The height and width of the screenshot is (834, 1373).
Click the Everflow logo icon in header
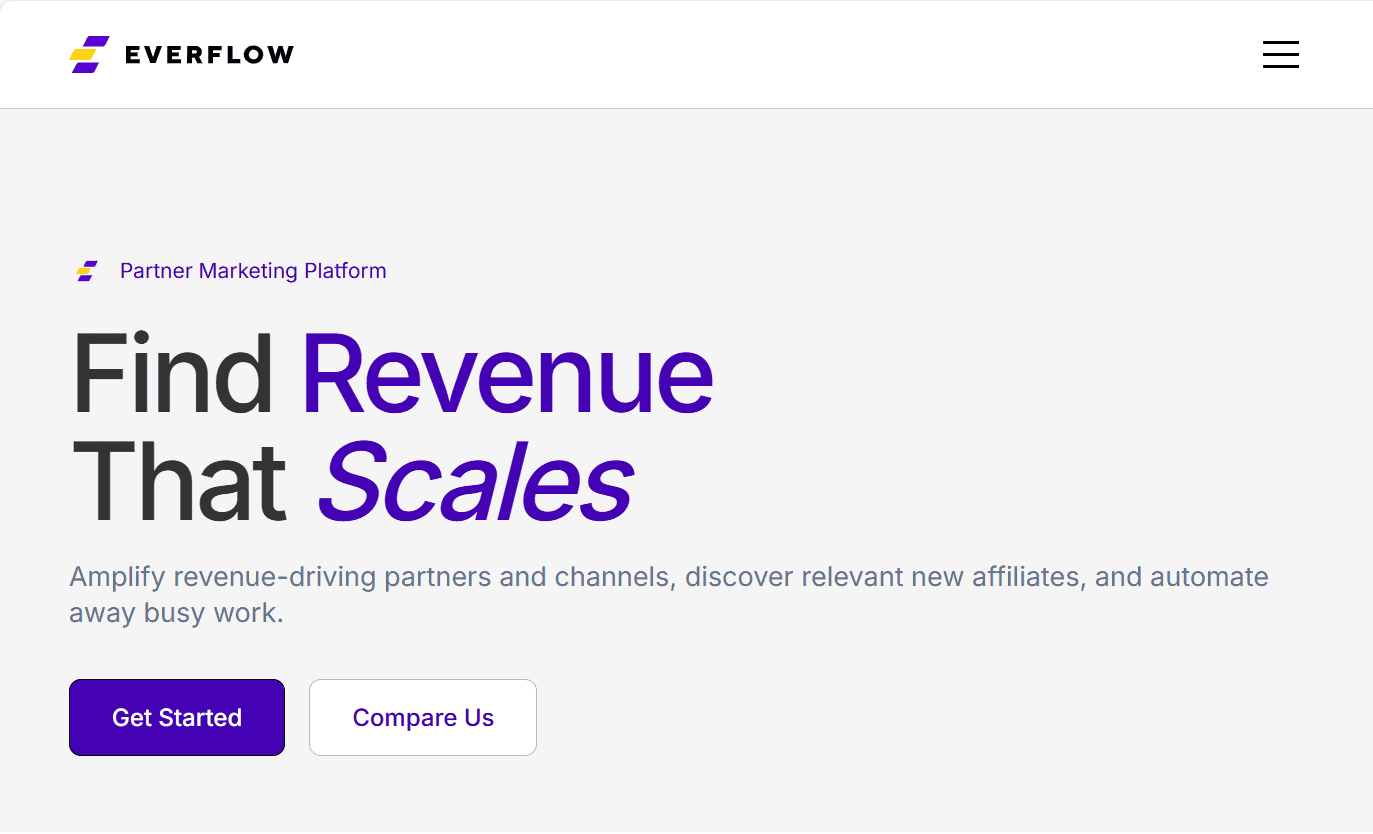coord(89,54)
